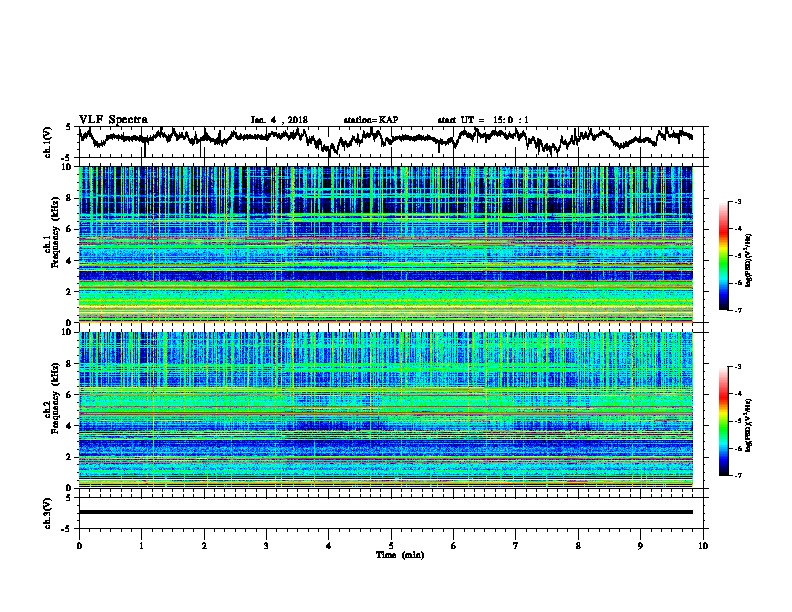This screenshot has width=792, height=612.
Task: Click the time axis tick label "3"
Action: pos(266,546)
